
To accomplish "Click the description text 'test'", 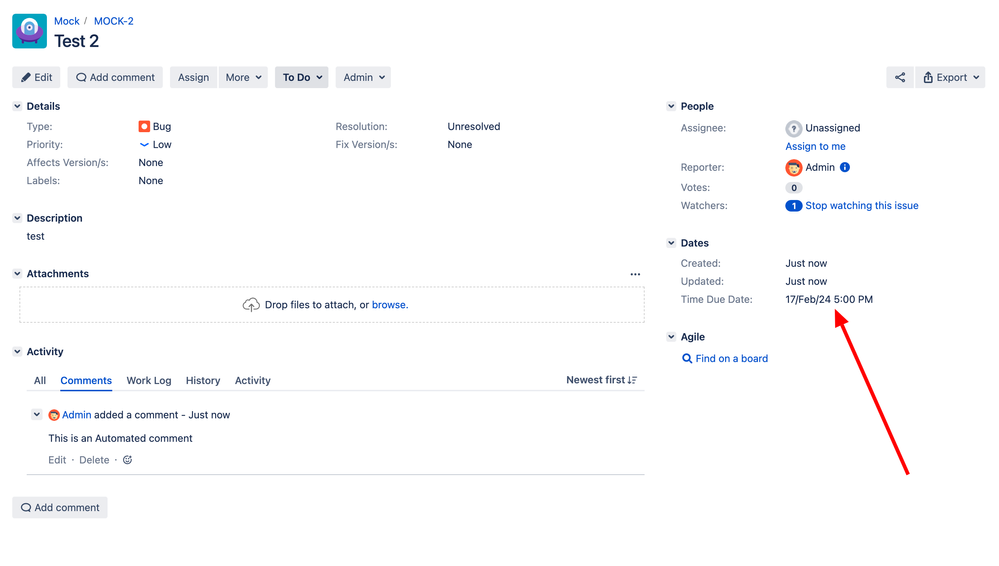I will coord(36,236).
